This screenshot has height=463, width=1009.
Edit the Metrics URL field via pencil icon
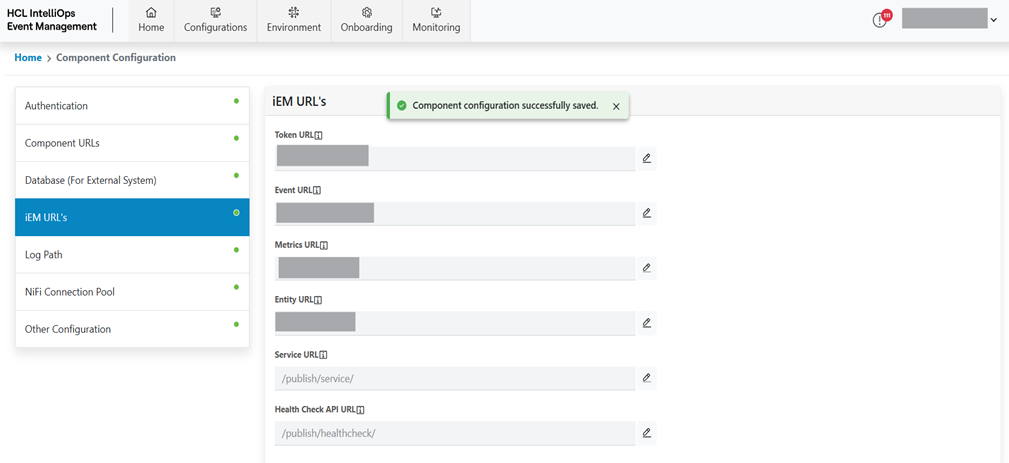647,268
